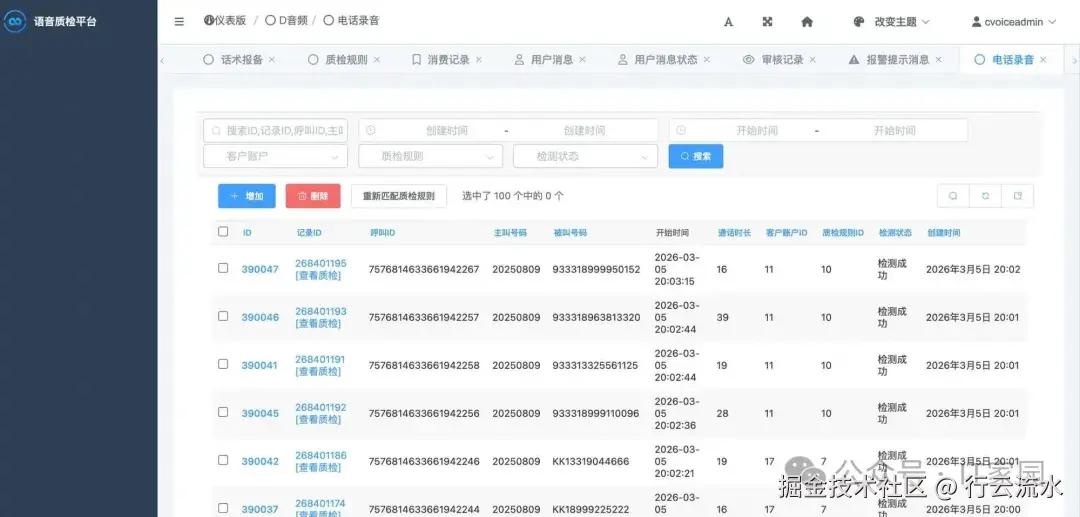Image resolution: width=1080 pixels, height=517 pixels.
Task: Close the 电话录音 tab
Action: (x=1043, y=60)
